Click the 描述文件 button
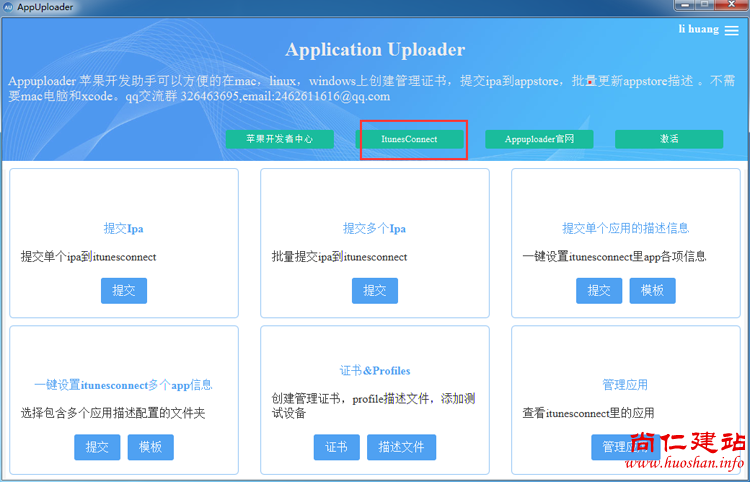This screenshot has width=750, height=482. pos(401,447)
